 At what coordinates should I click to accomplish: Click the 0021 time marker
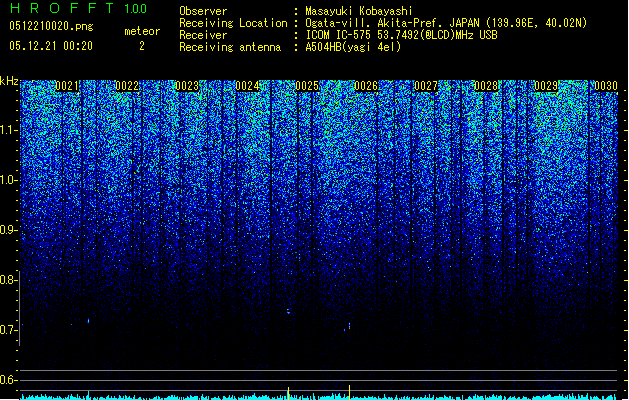67,86
